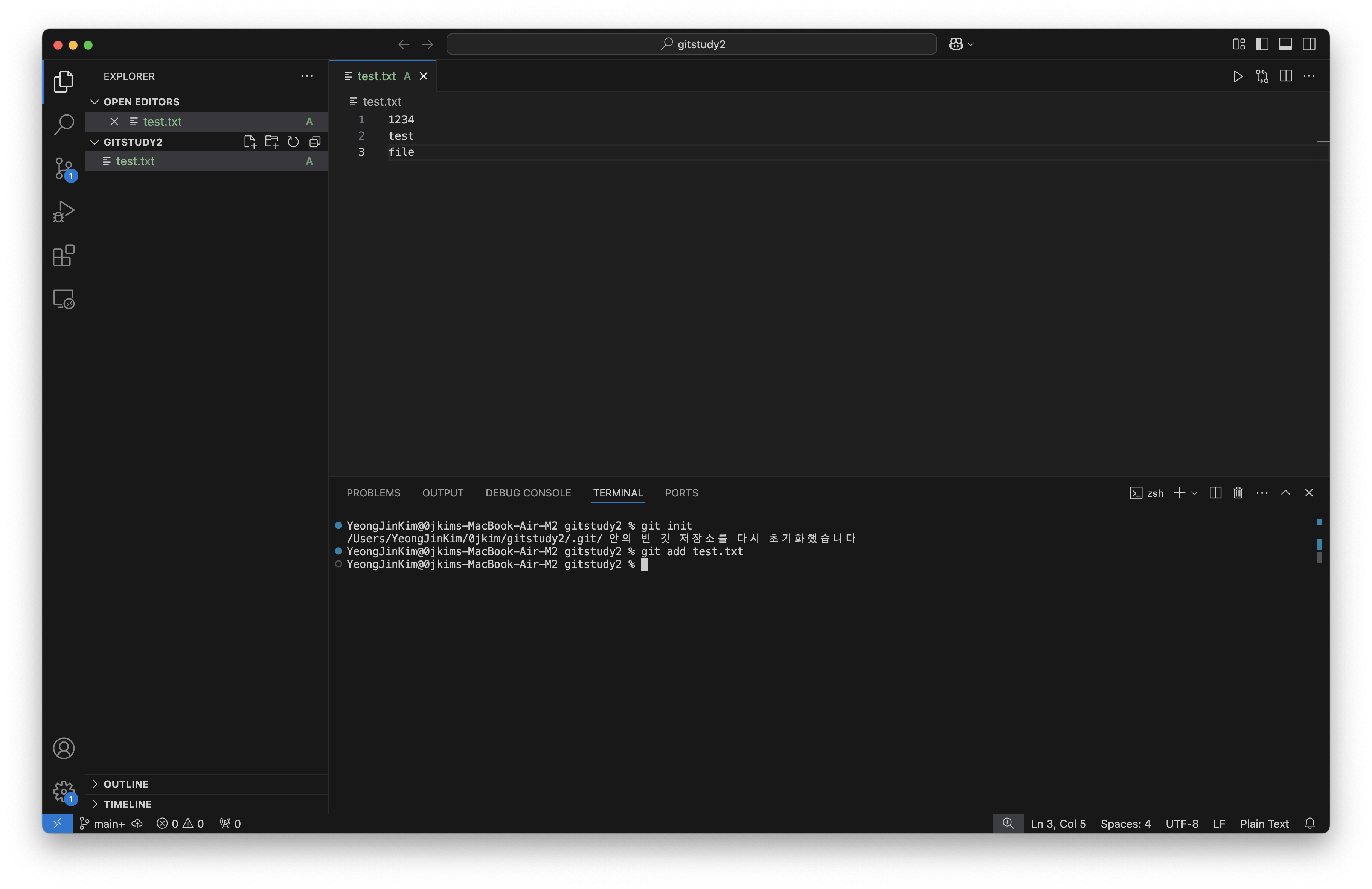Image resolution: width=1372 pixels, height=889 pixels.
Task: Collapse all folders in explorer
Action: coord(315,142)
